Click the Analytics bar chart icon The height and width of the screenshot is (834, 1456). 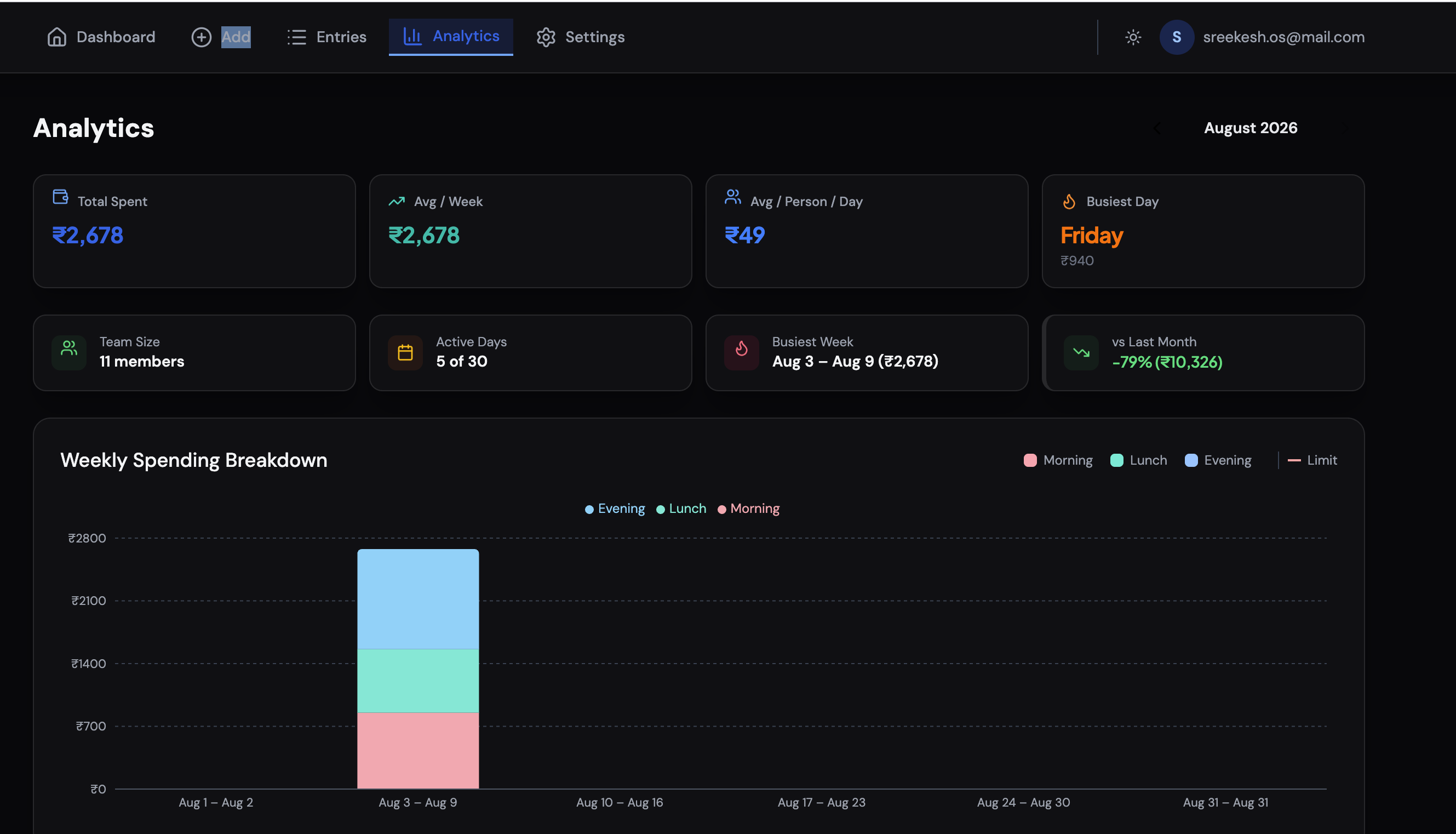pyautogui.click(x=412, y=36)
